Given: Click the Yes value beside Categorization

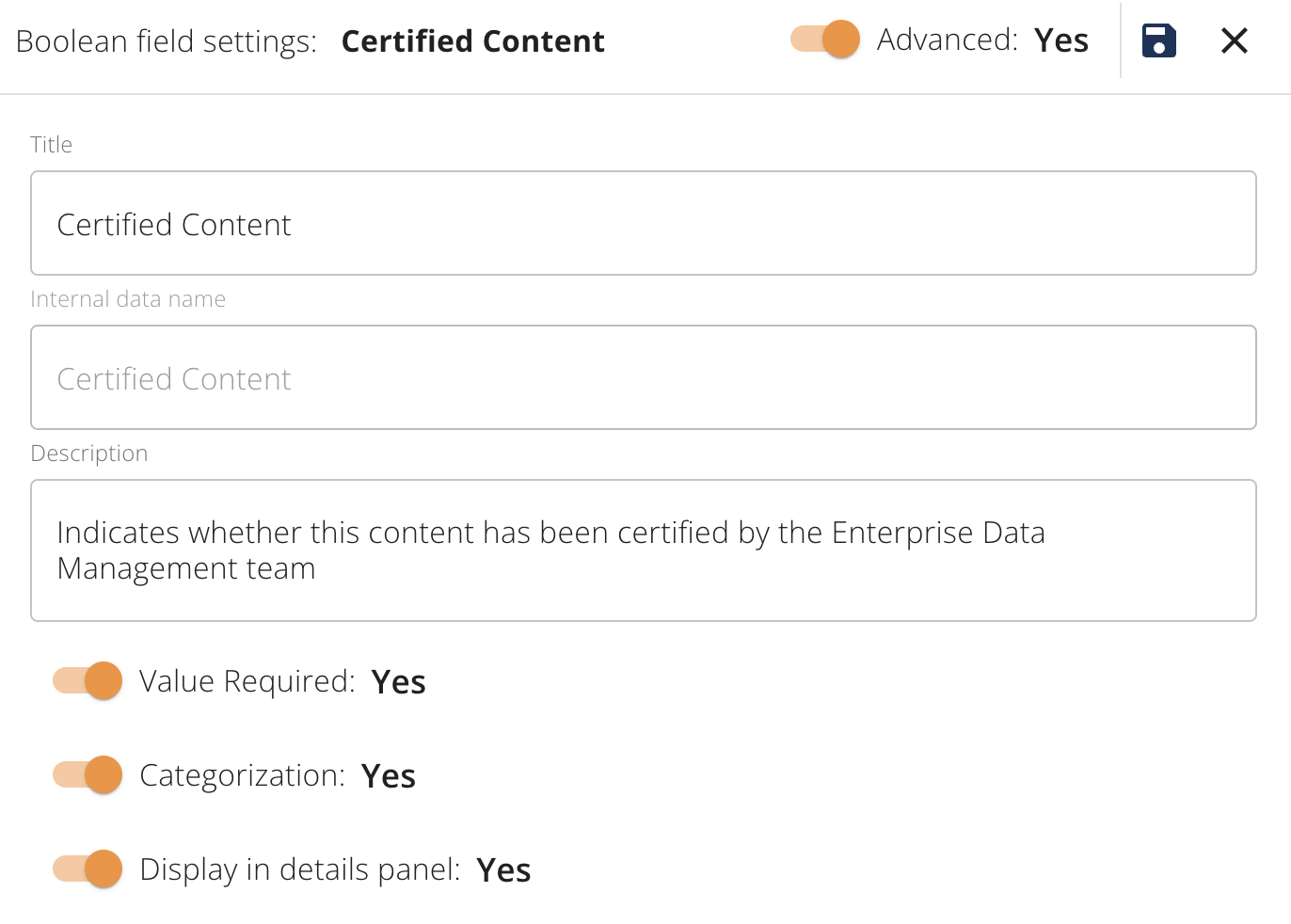Looking at the screenshot, I should click(389, 776).
